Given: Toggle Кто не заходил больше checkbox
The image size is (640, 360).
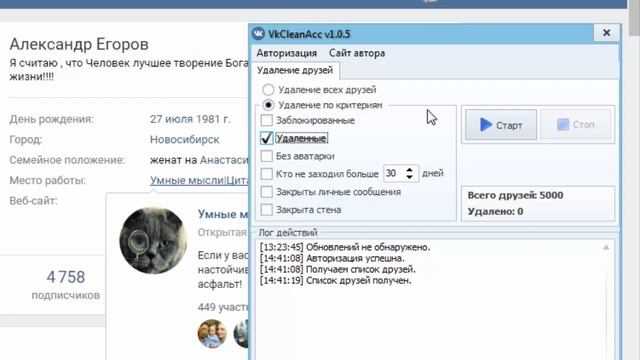Looking at the screenshot, I should (x=267, y=174).
